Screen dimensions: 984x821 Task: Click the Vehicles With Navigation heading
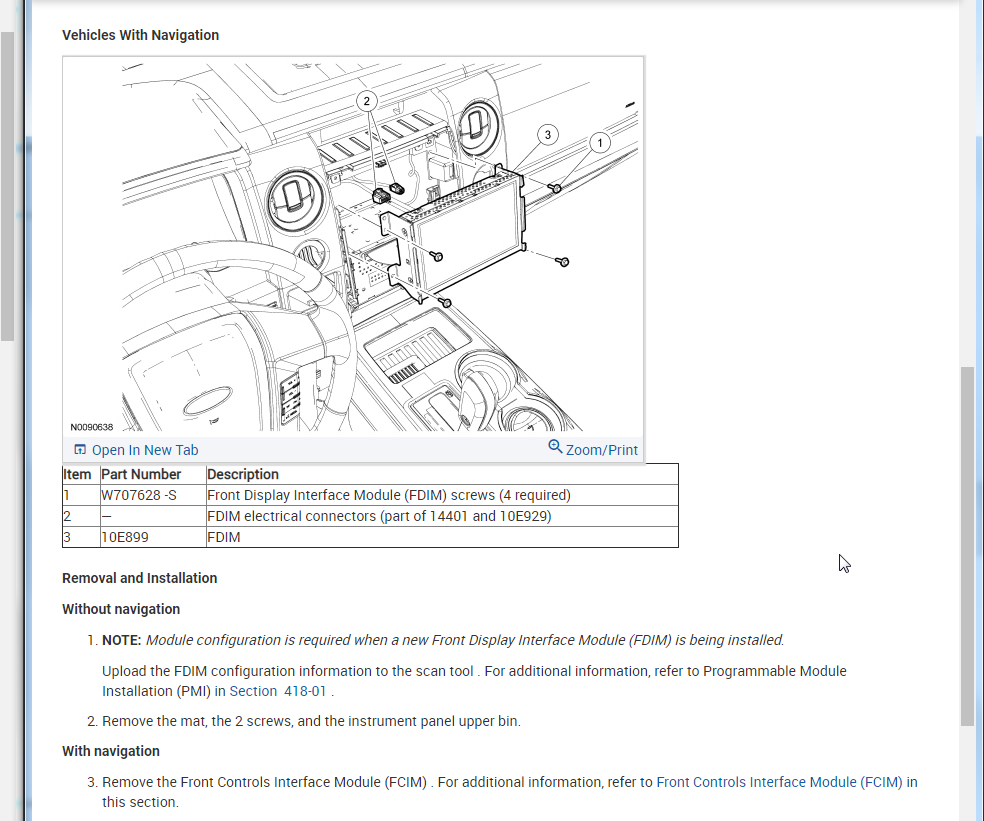pos(140,35)
